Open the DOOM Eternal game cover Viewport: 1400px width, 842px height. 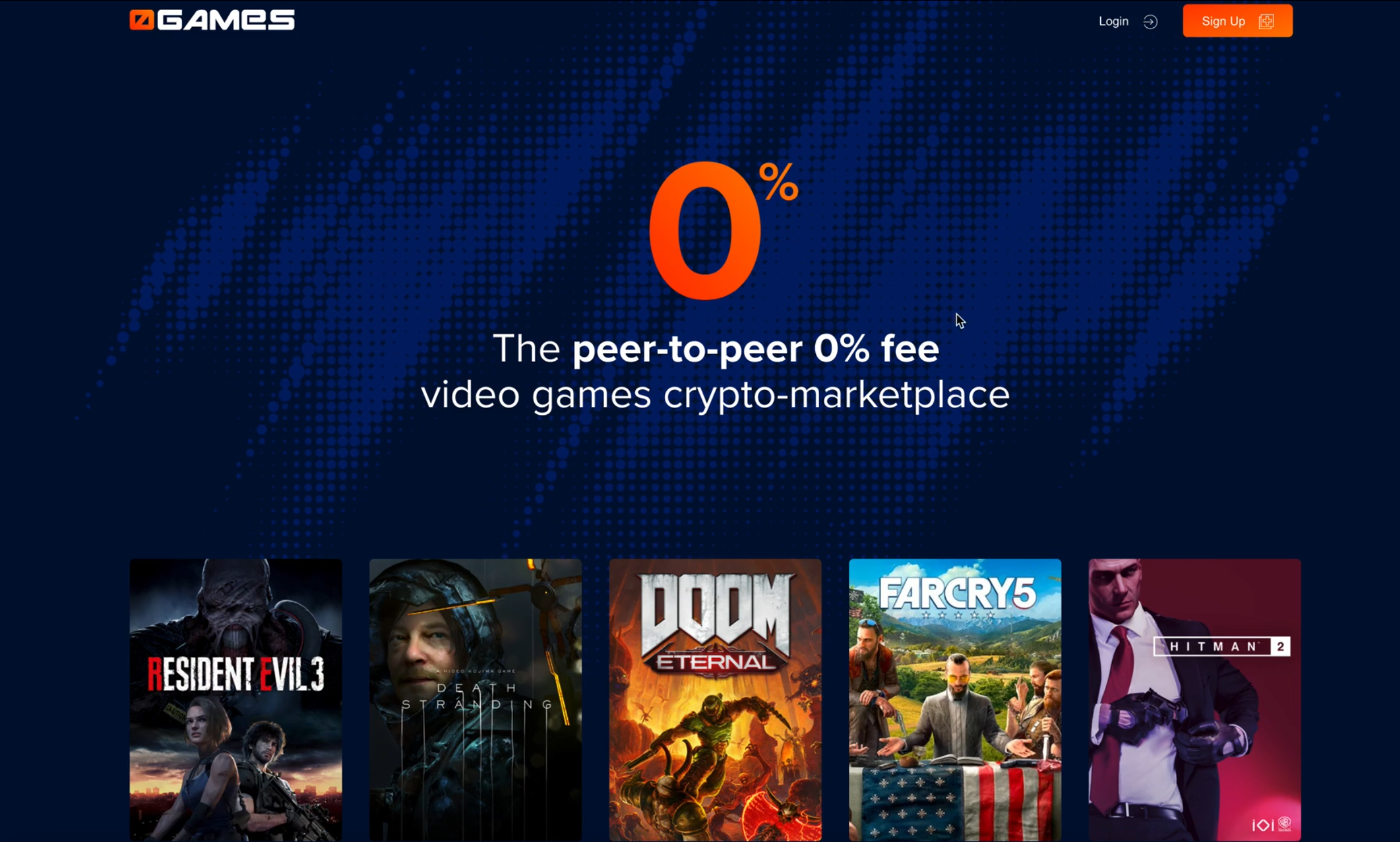715,700
